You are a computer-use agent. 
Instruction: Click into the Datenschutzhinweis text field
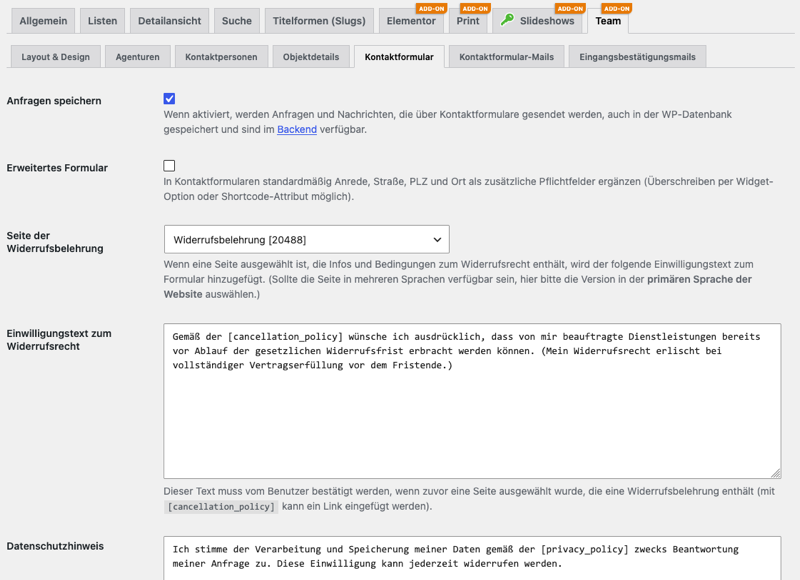pos(472,558)
